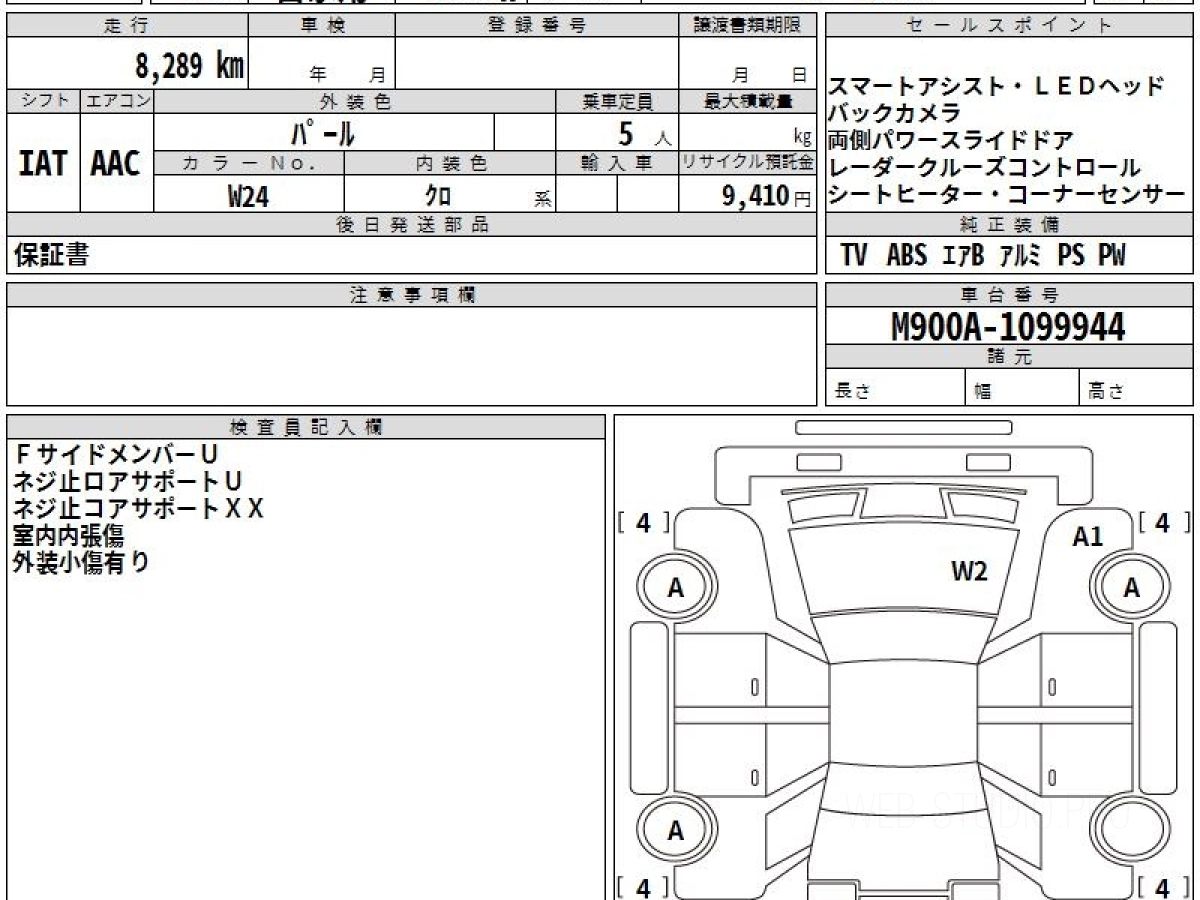Click the 純正装備 header

1009,225
